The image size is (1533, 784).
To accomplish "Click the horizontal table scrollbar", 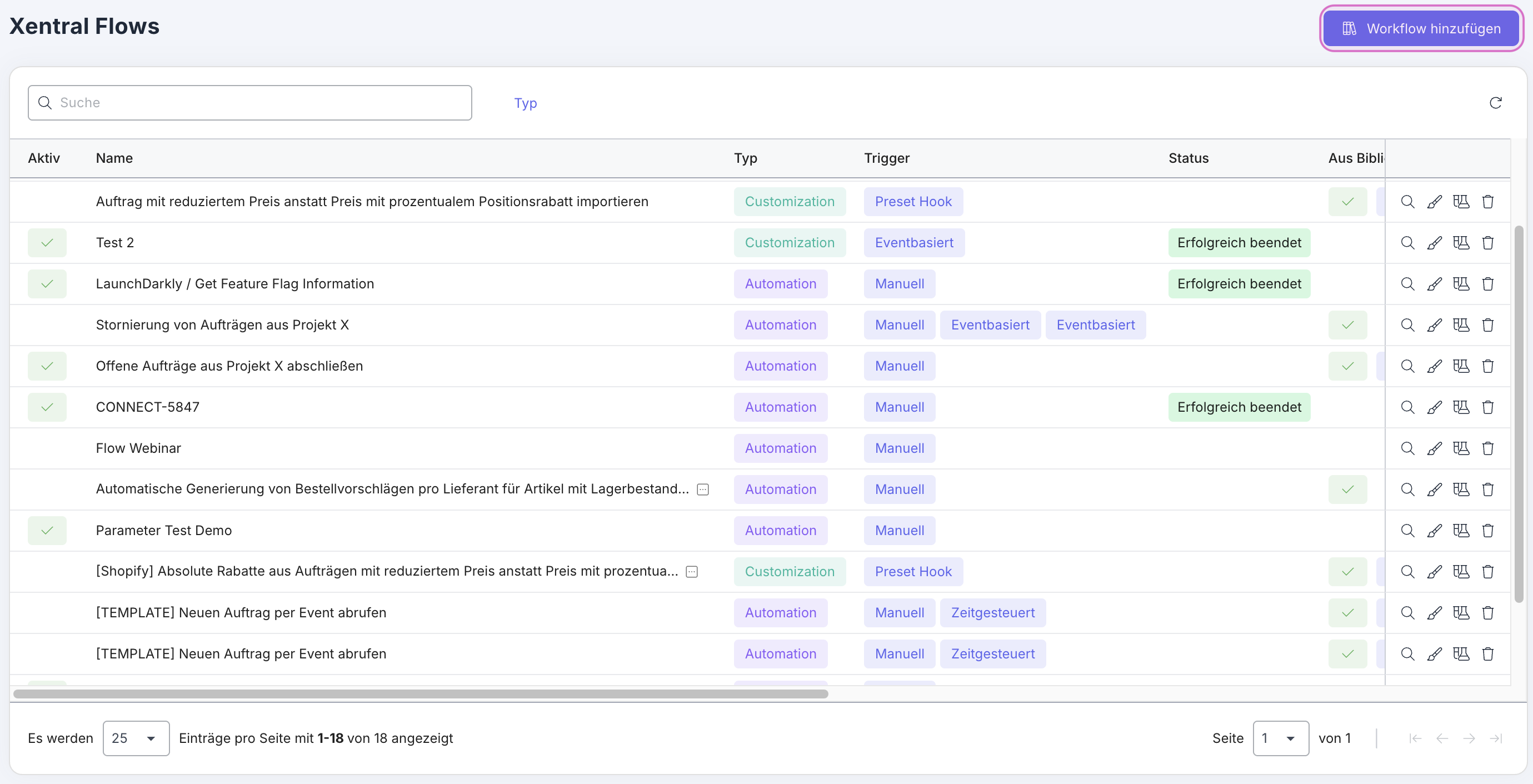I will click(x=421, y=693).
